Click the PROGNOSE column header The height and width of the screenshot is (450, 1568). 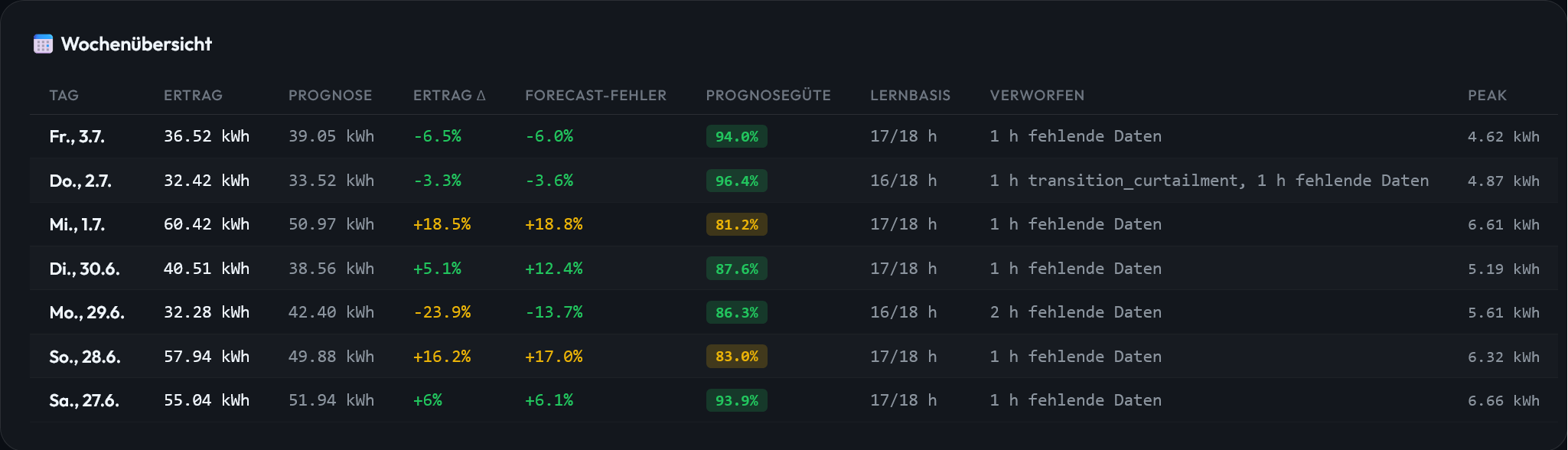[330, 96]
